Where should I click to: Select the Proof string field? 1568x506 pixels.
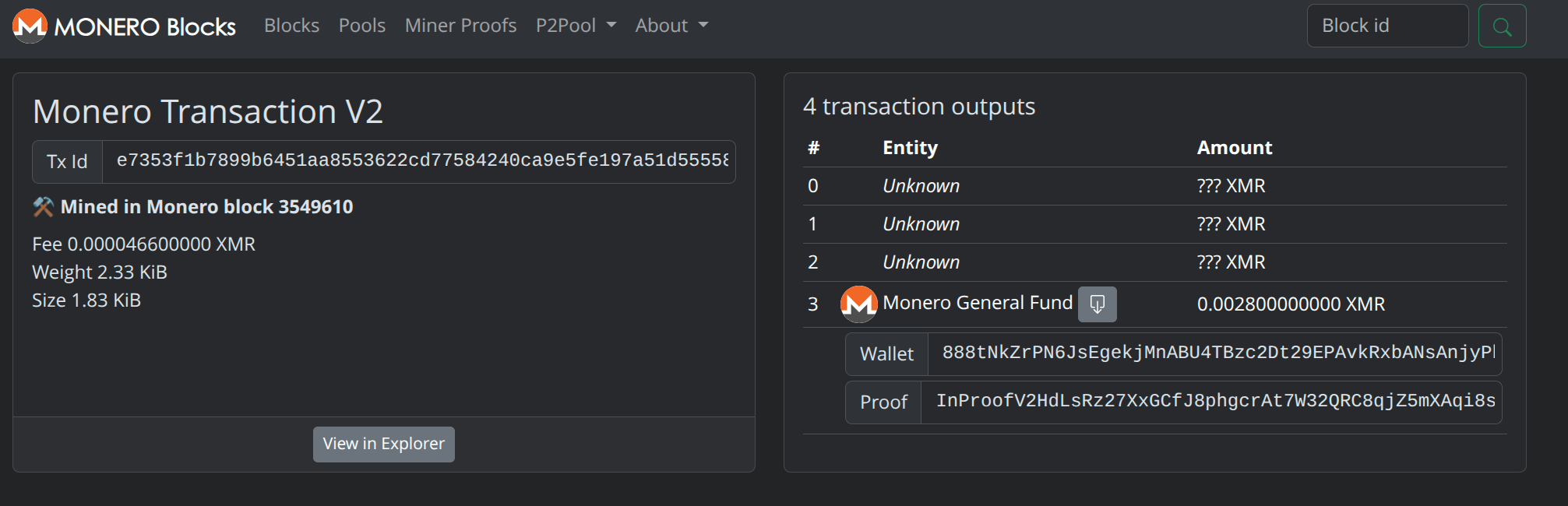click(x=1214, y=402)
